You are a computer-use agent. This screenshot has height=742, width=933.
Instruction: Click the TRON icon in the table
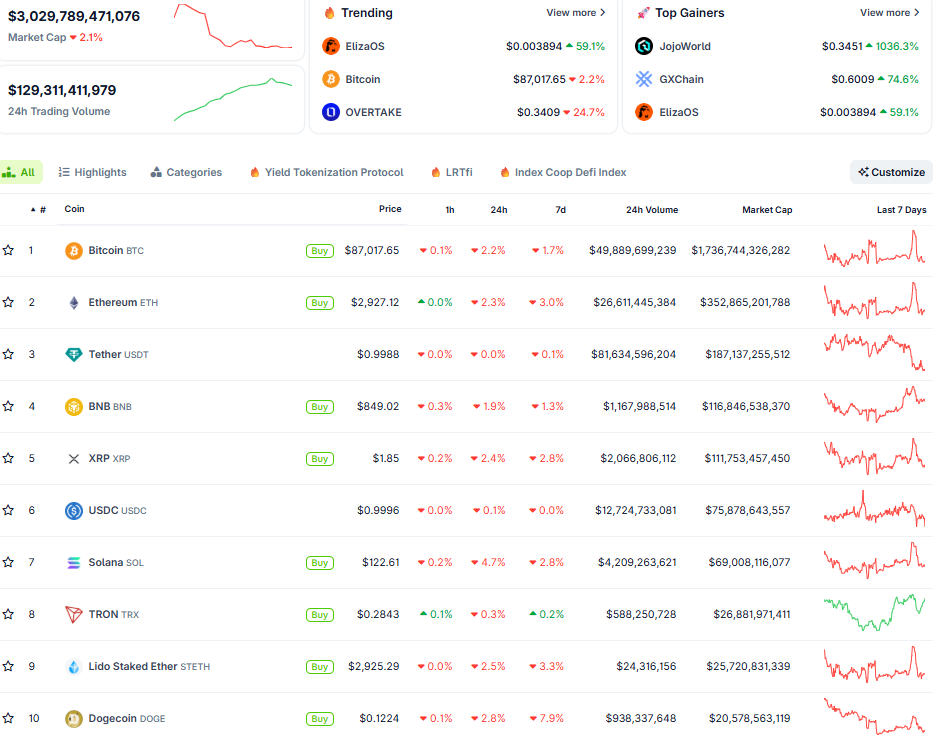[73, 614]
